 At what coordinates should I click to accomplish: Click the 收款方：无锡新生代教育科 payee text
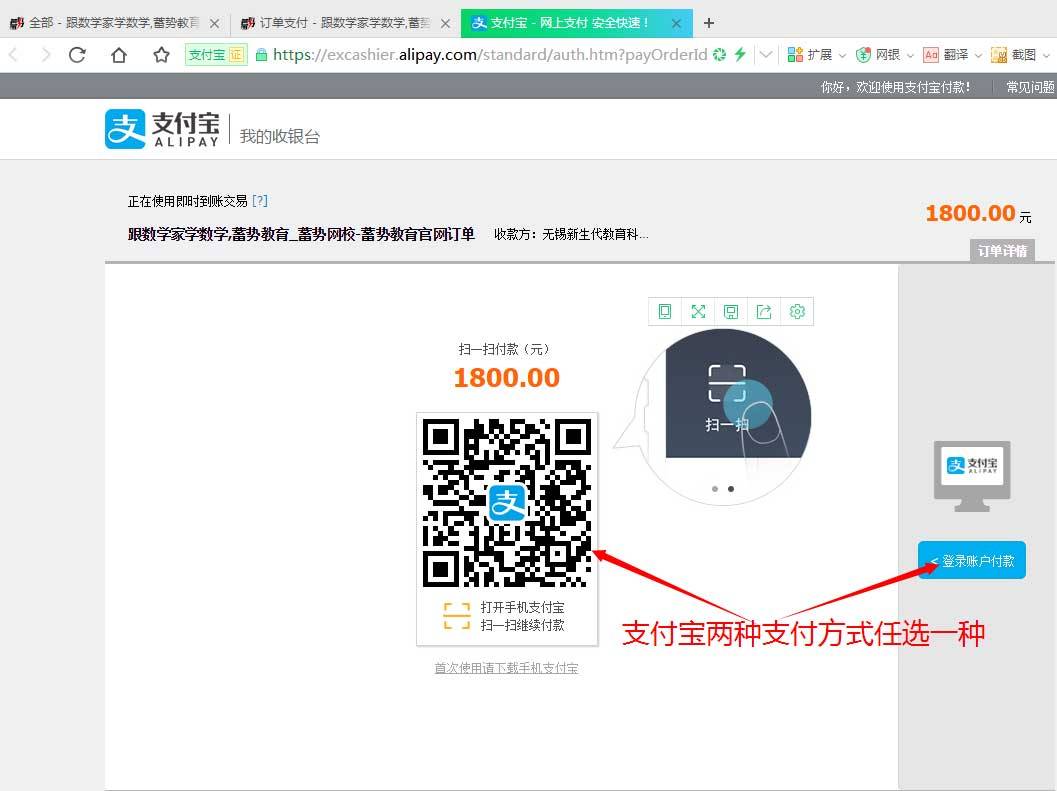571,234
